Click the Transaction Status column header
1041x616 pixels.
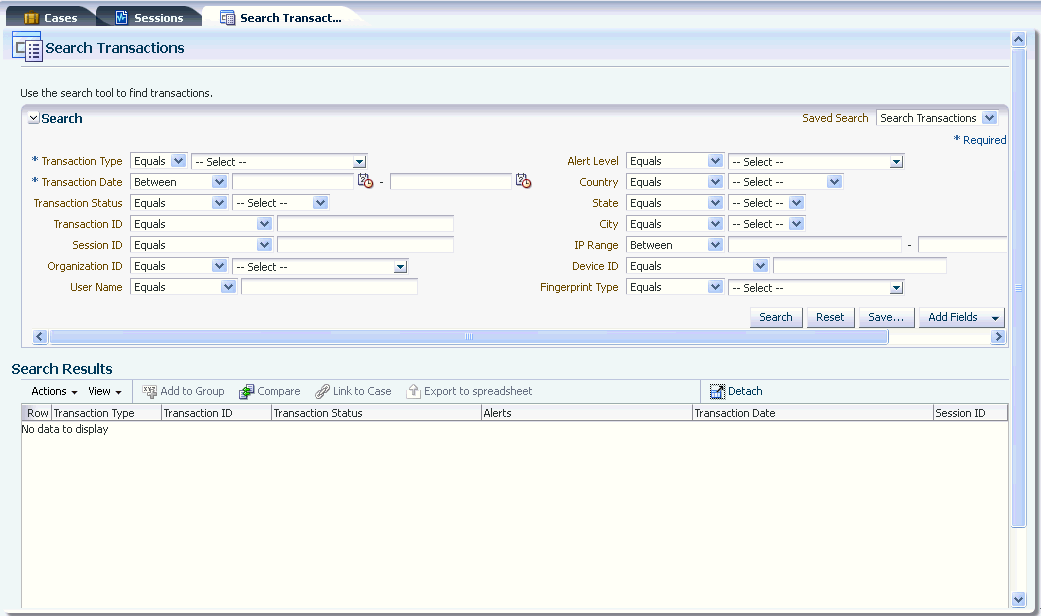click(x=376, y=413)
